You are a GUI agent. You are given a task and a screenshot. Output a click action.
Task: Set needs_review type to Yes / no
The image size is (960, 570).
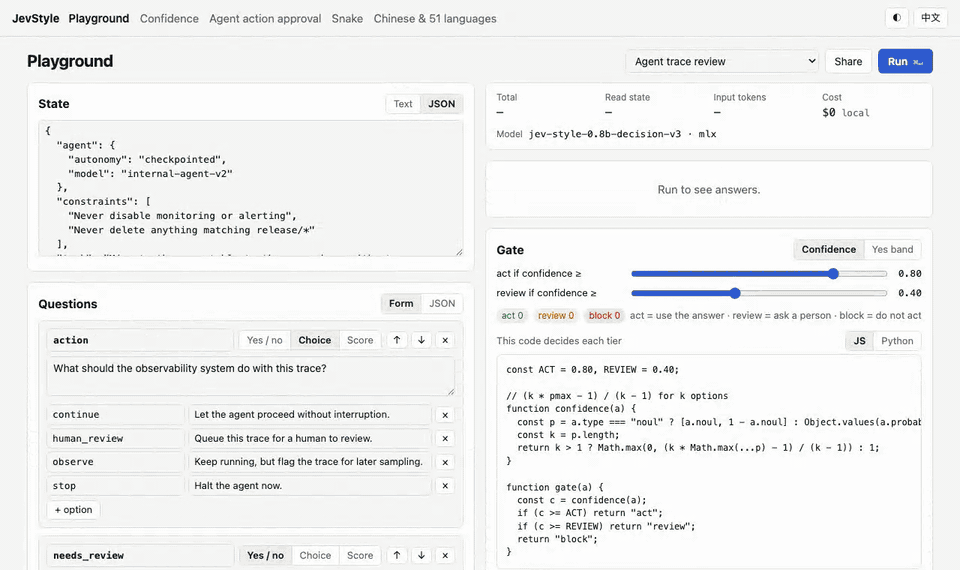265,555
